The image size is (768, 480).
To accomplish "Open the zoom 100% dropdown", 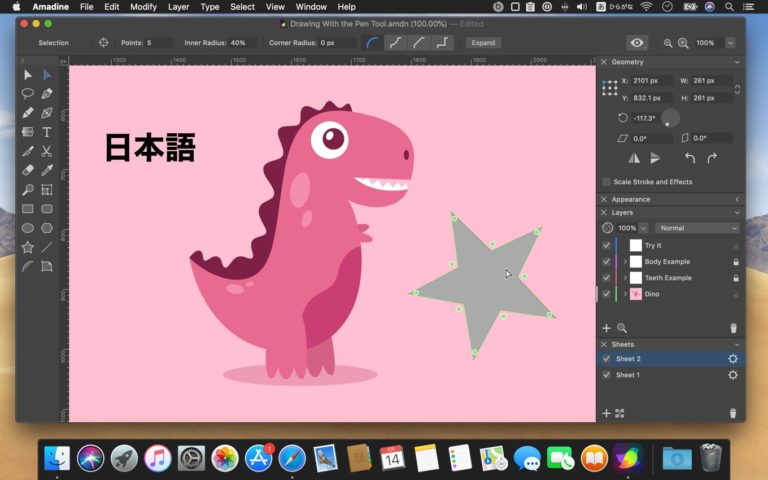I will pos(730,43).
